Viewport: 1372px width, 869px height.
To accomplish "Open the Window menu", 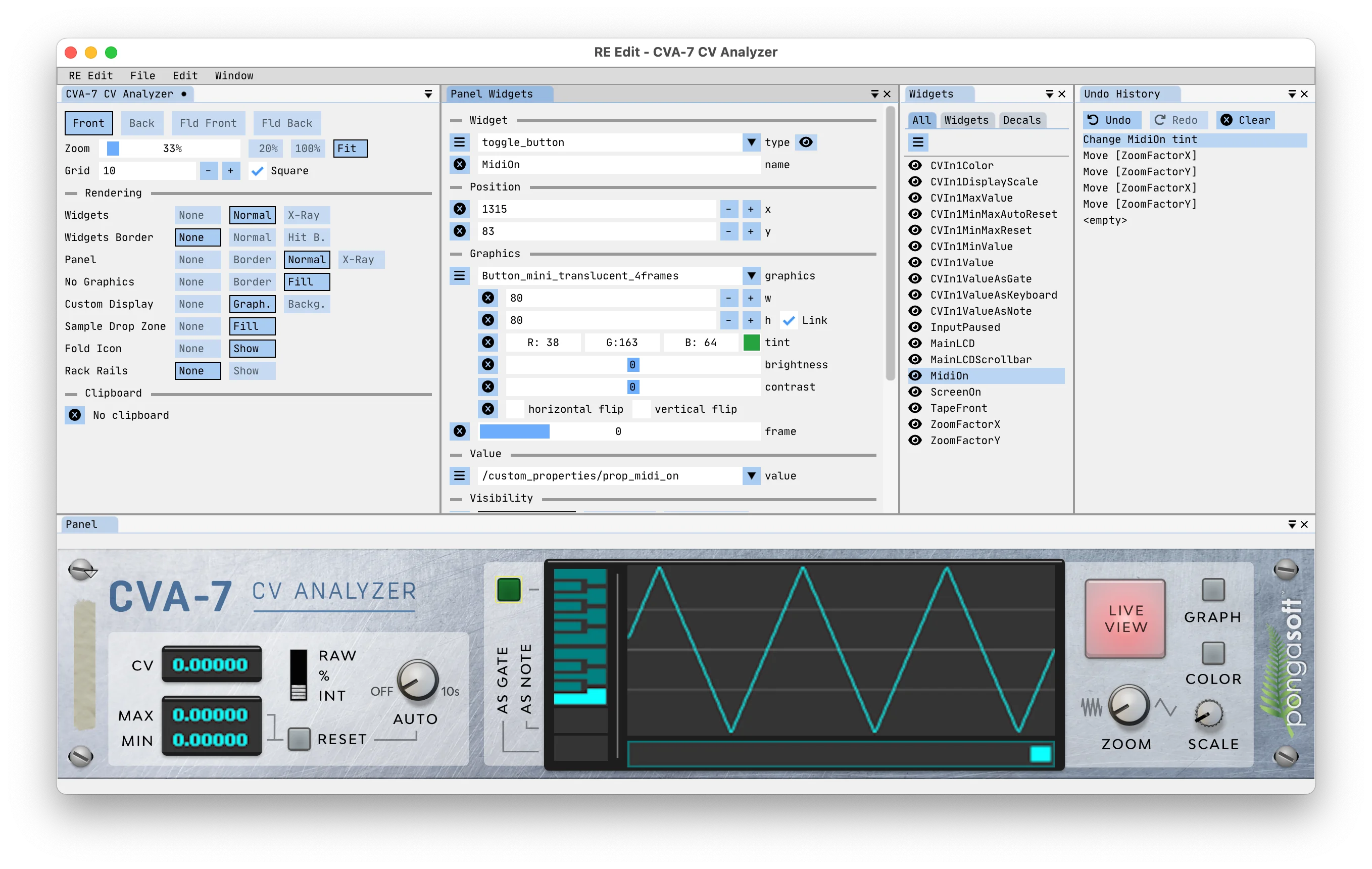I will pyautogui.click(x=234, y=76).
